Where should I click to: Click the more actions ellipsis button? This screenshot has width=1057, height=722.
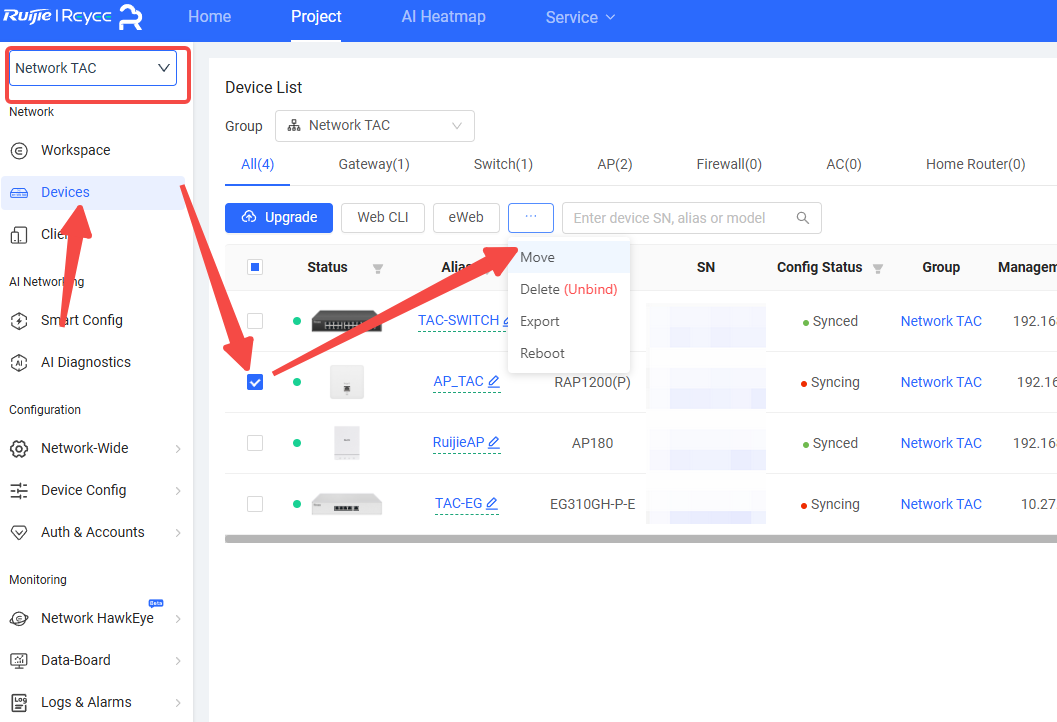[531, 218]
